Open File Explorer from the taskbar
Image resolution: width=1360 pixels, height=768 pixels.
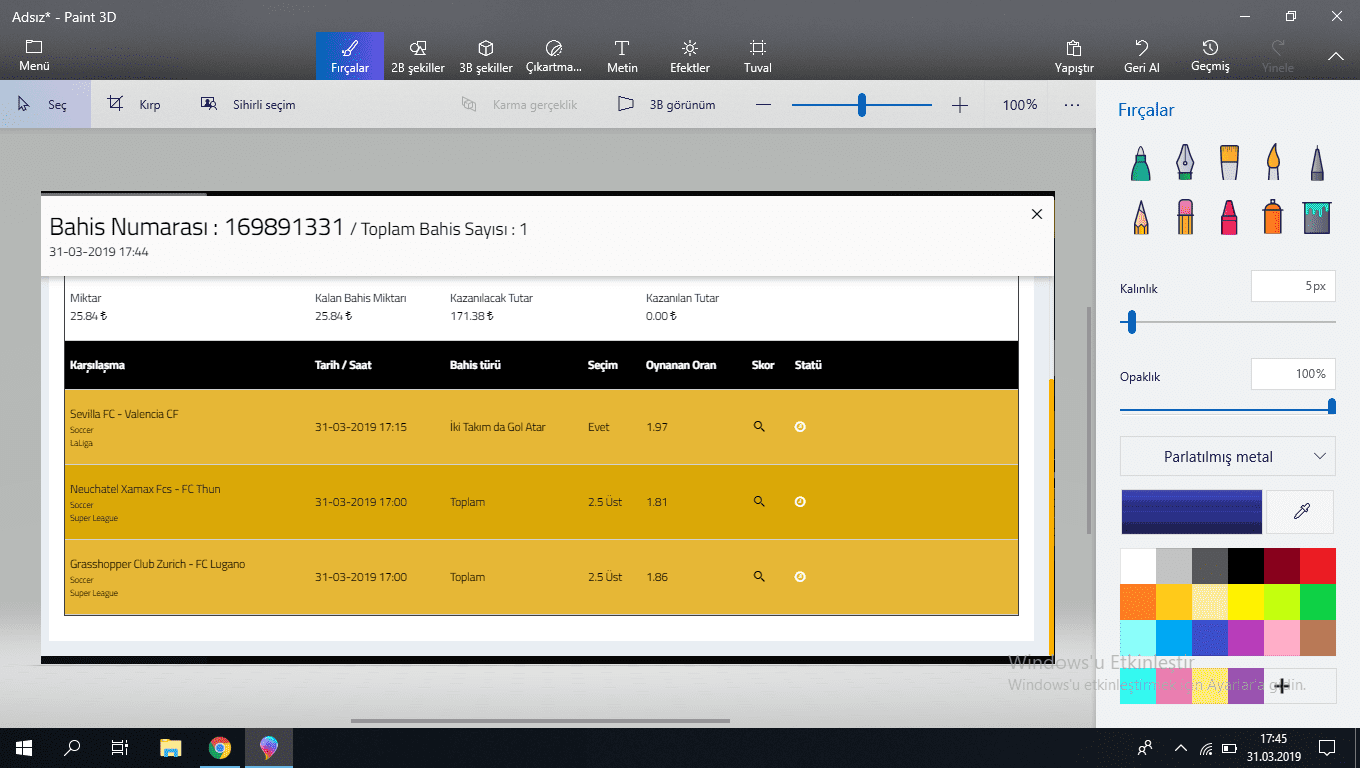tap(171, 748)
